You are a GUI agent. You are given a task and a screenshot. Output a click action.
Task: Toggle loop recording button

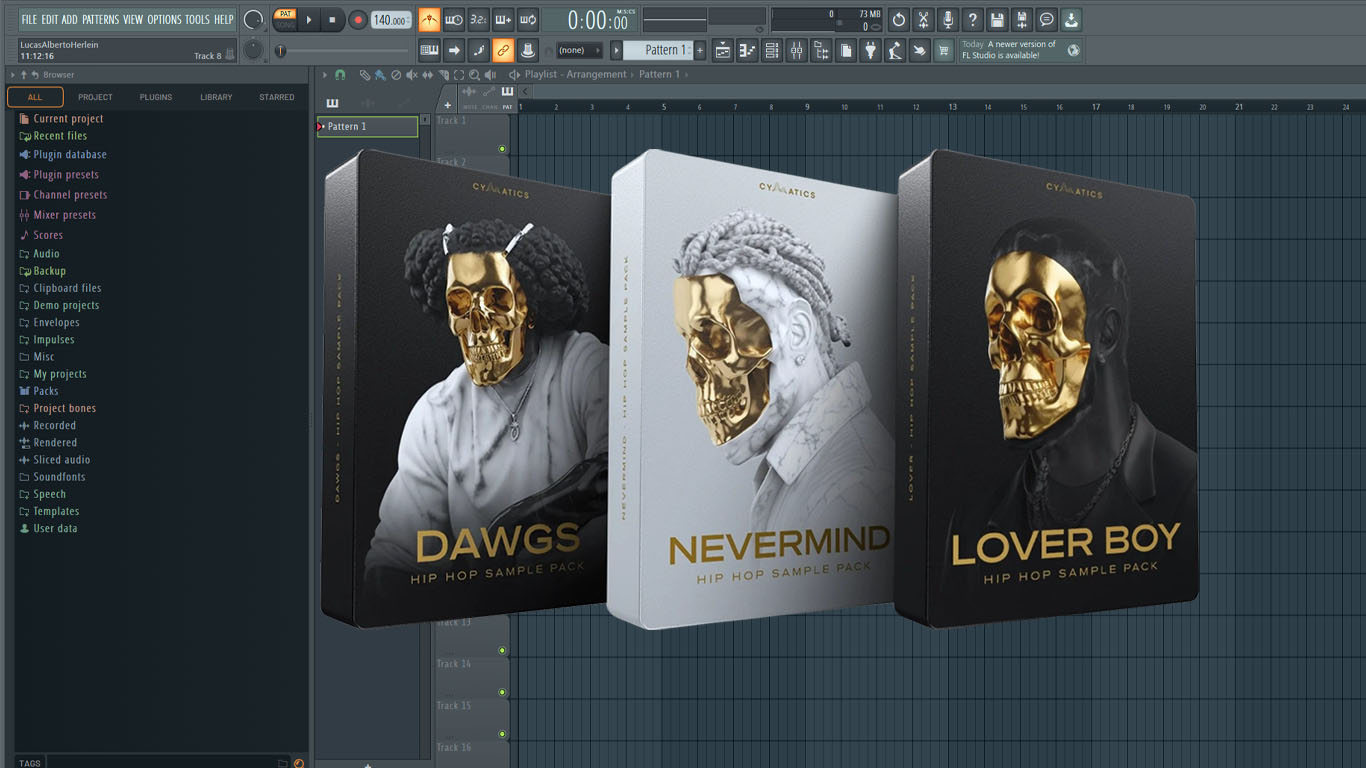click(x=529, y=19)
